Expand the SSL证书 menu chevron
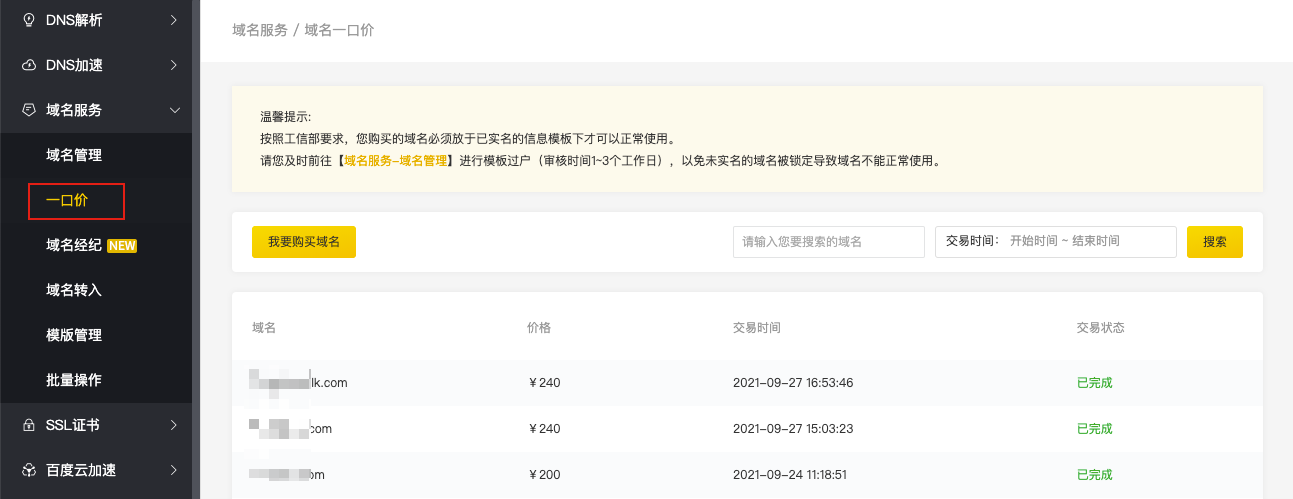Screen dimensions: 1293x499 coord(174,425)
